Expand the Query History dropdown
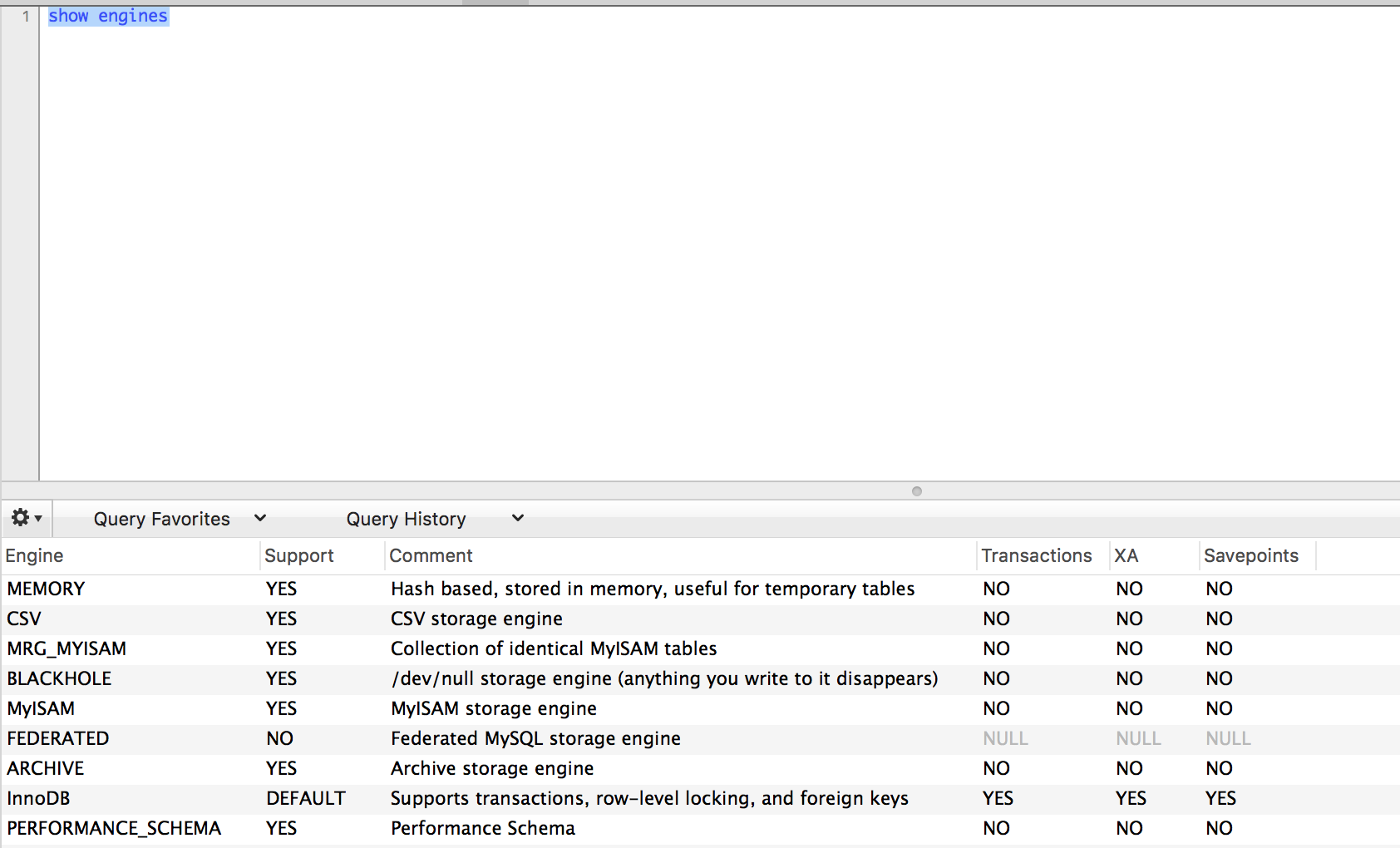 517,518
